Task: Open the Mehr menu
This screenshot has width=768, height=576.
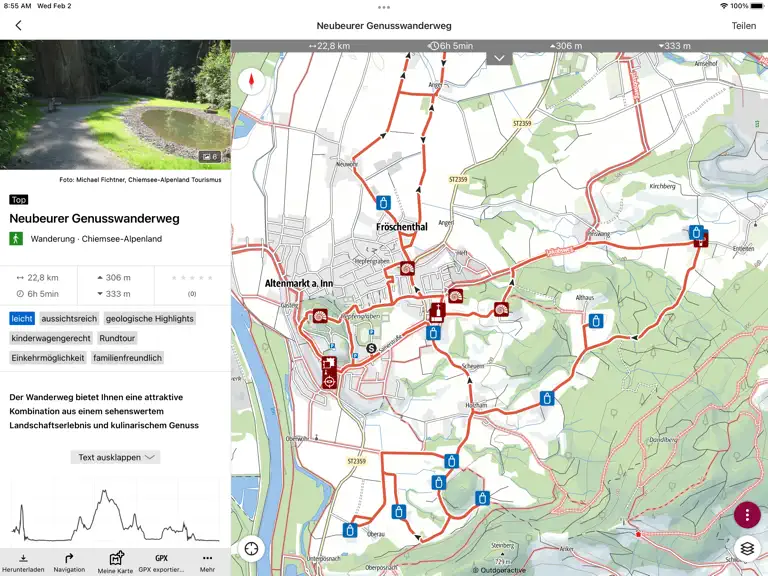Action: tap(207, 563)
